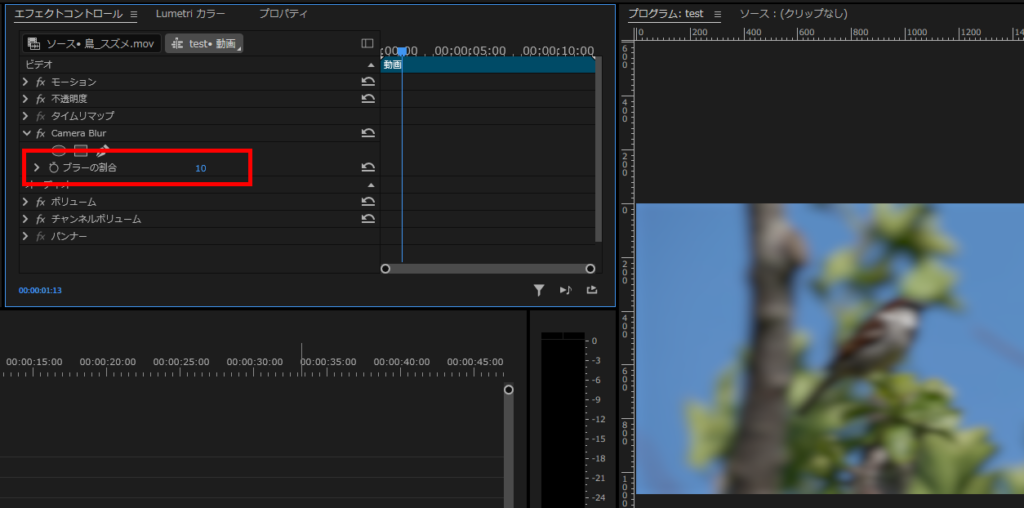
Task: Reset the Camera Blur effect
Action: tap(368, 133)
